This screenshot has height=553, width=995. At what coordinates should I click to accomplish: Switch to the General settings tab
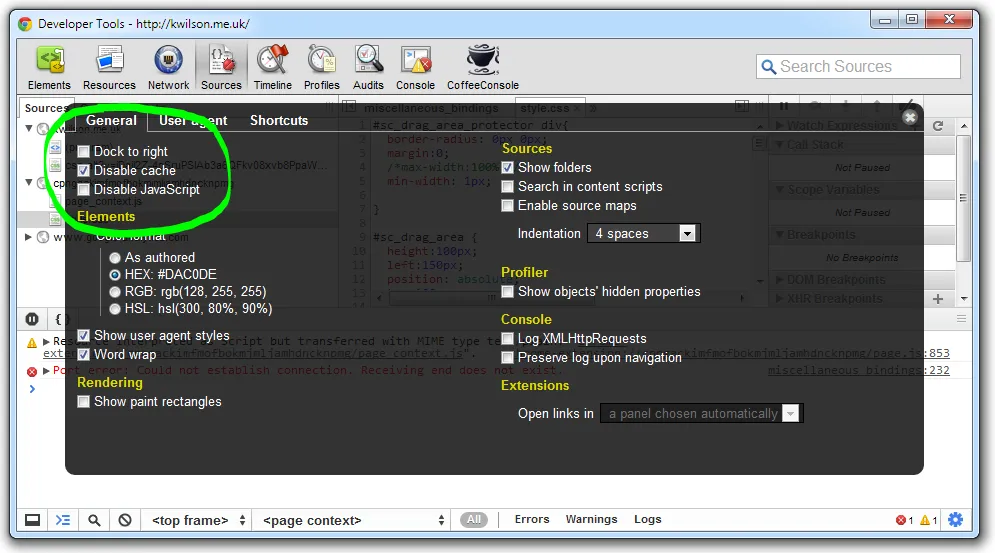tap(111, 120)
